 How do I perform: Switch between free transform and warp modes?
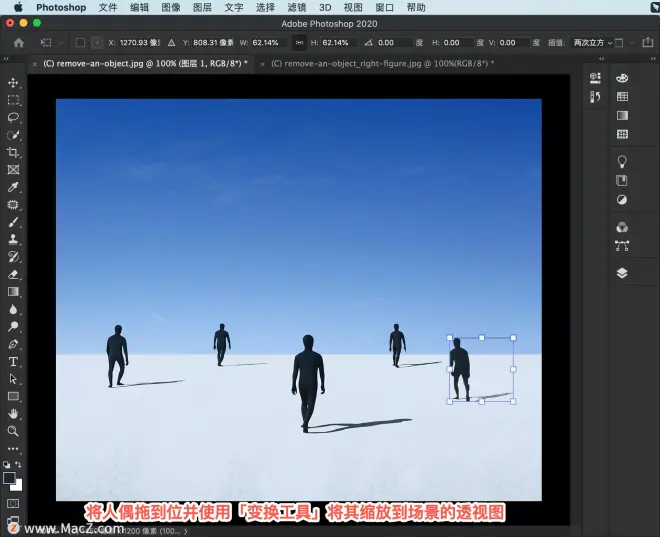point(619,43)
